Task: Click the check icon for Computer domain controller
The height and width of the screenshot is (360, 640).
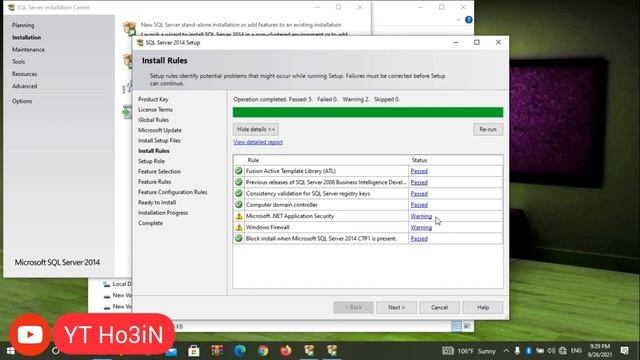Action: click(x=239, y=204)
